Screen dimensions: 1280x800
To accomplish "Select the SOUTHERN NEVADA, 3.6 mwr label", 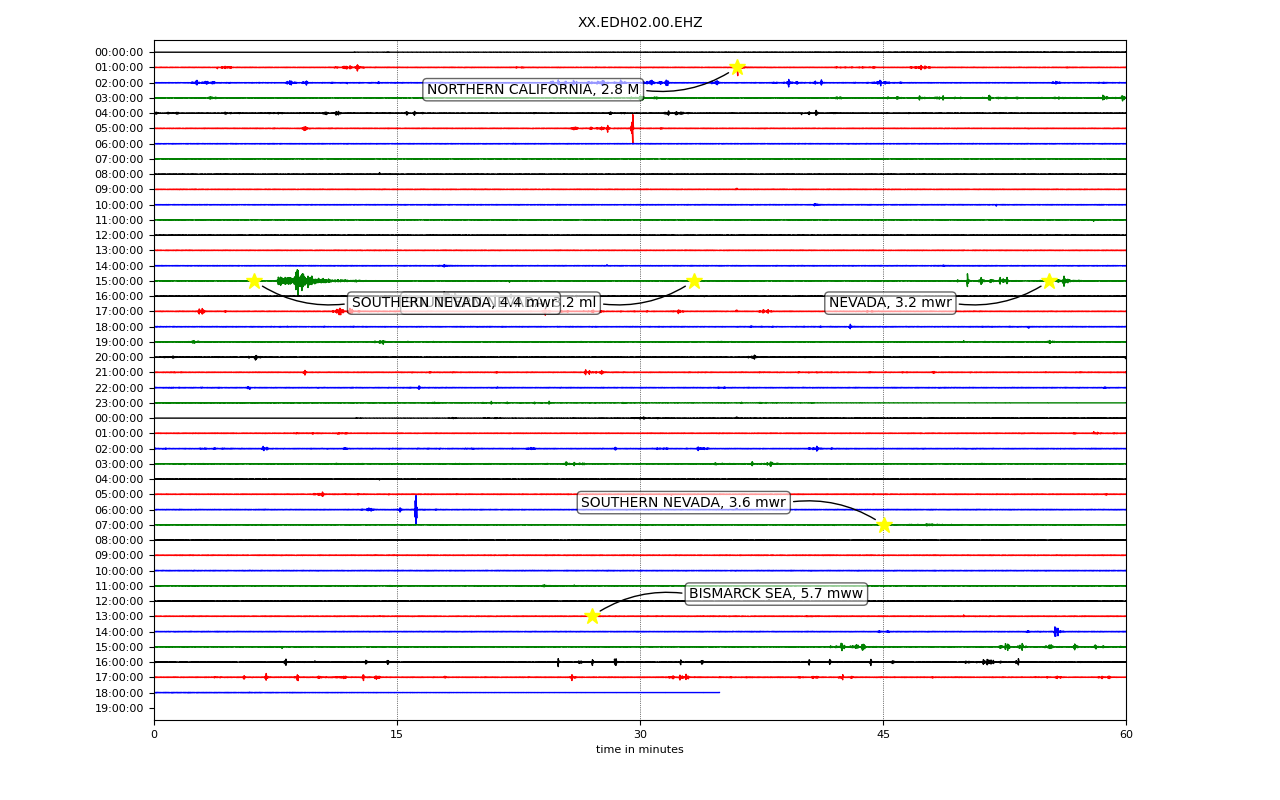I will pos(683,503).
